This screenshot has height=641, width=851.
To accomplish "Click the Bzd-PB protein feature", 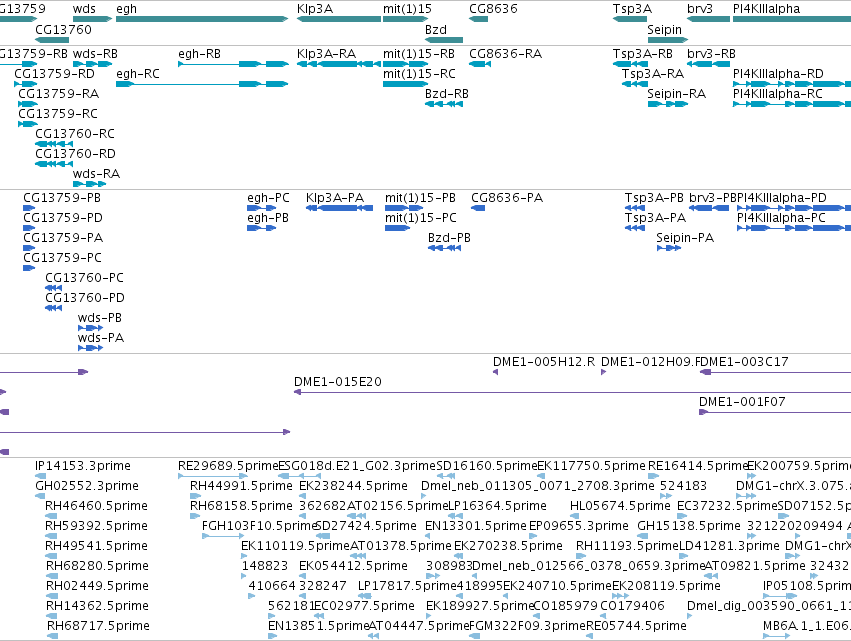I will [444, 248].
